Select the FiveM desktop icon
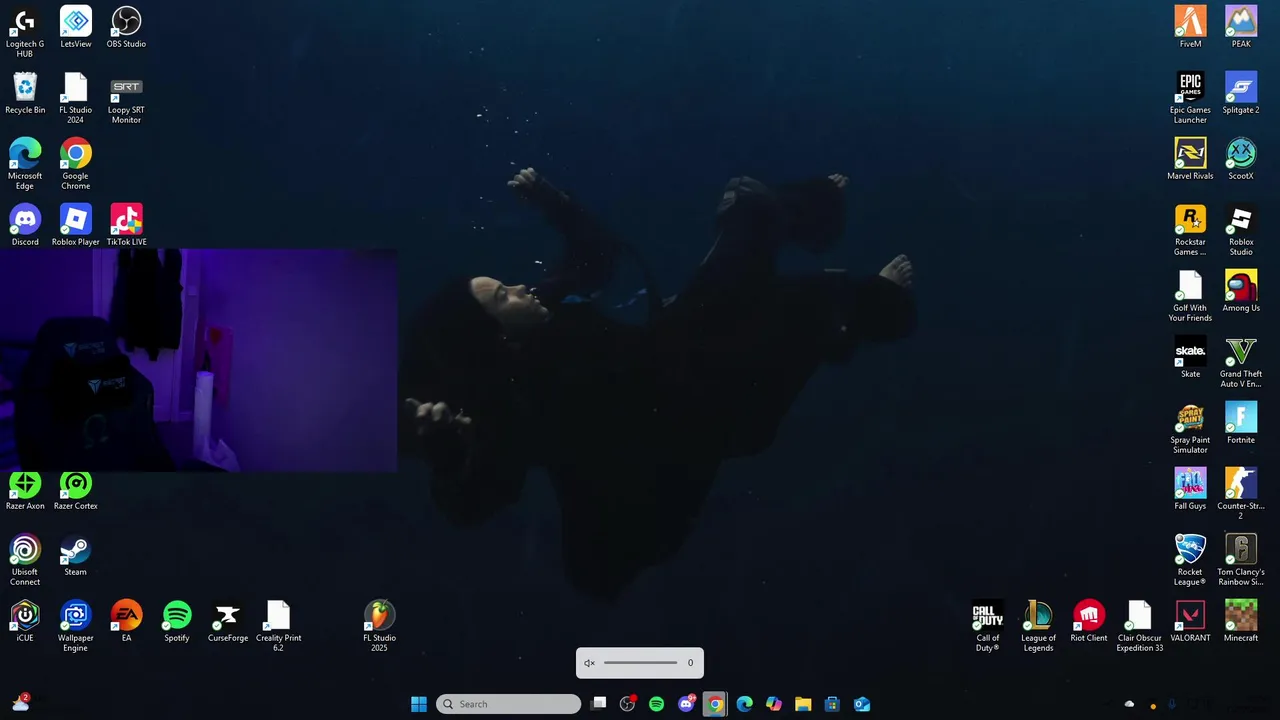Screen dimensions: 1280x720 click(x=1190, y=27)
